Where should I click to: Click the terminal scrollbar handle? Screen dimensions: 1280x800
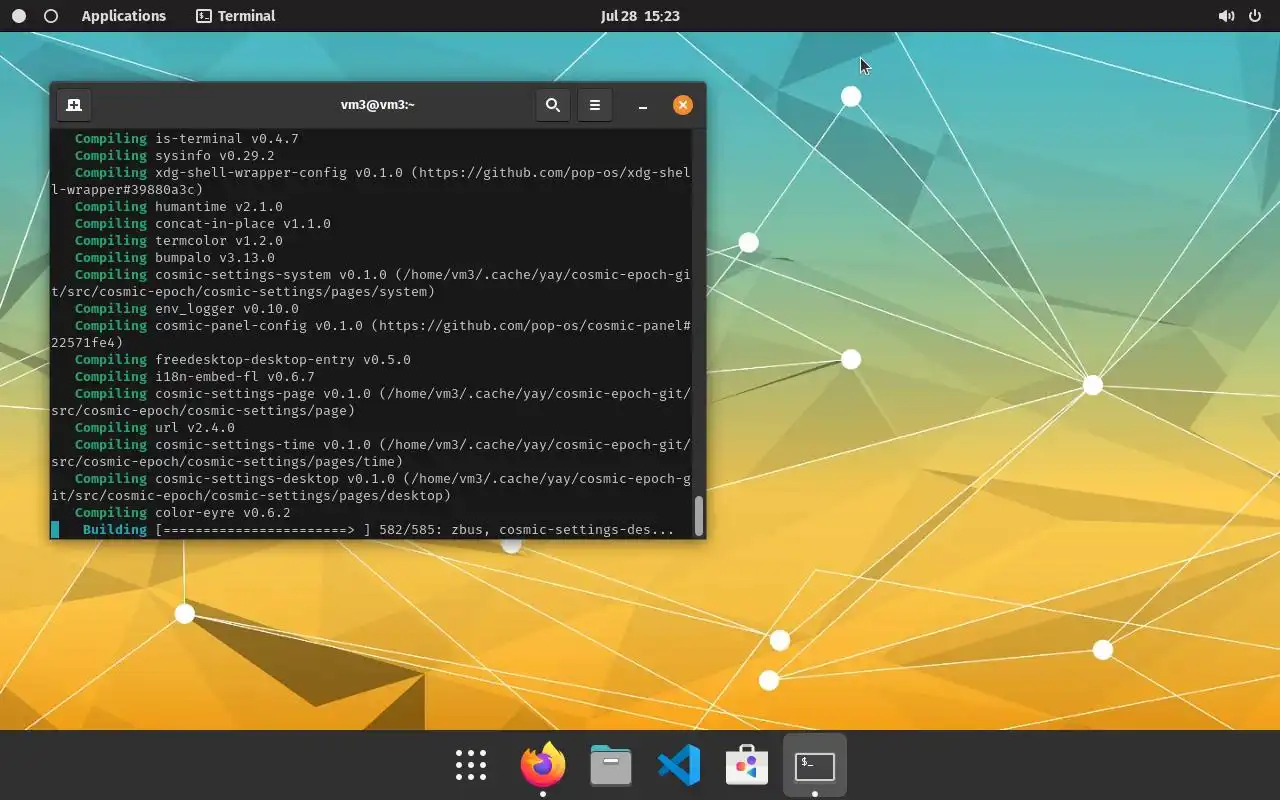(x=698, y=515)
